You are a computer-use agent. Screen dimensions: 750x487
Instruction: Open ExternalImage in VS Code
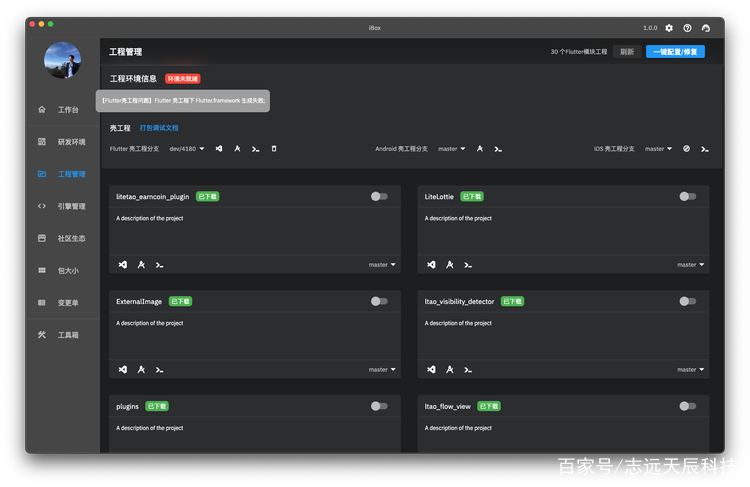coord(123,369)
